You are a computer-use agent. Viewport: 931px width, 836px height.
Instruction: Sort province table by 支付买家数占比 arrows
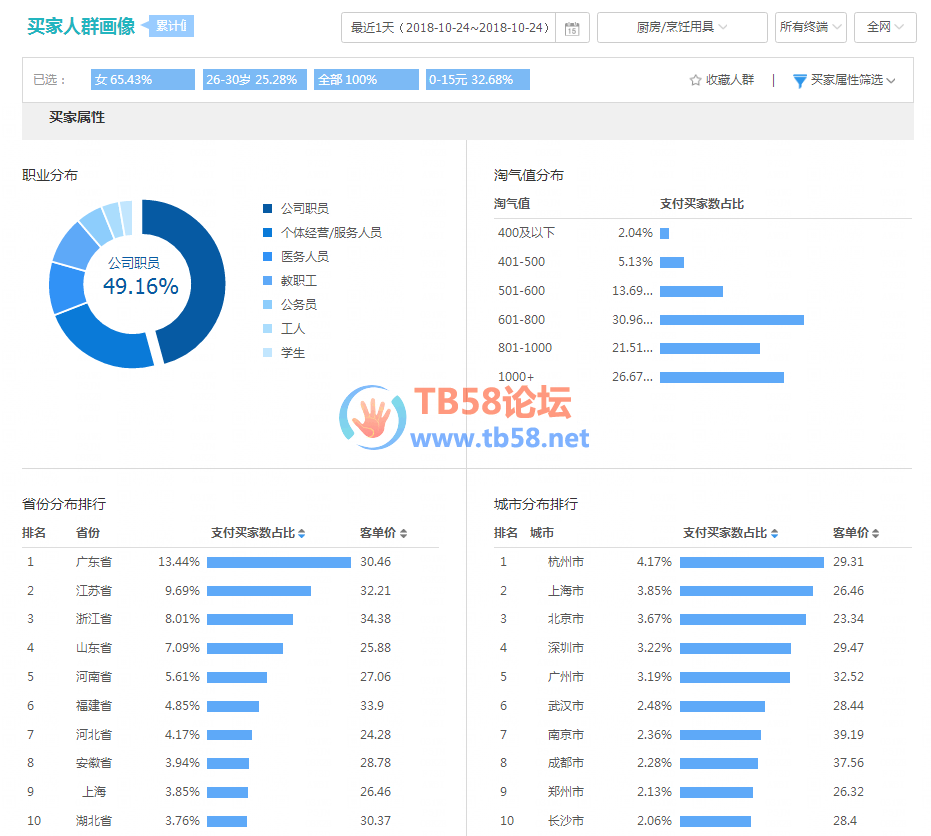(302, 534)
